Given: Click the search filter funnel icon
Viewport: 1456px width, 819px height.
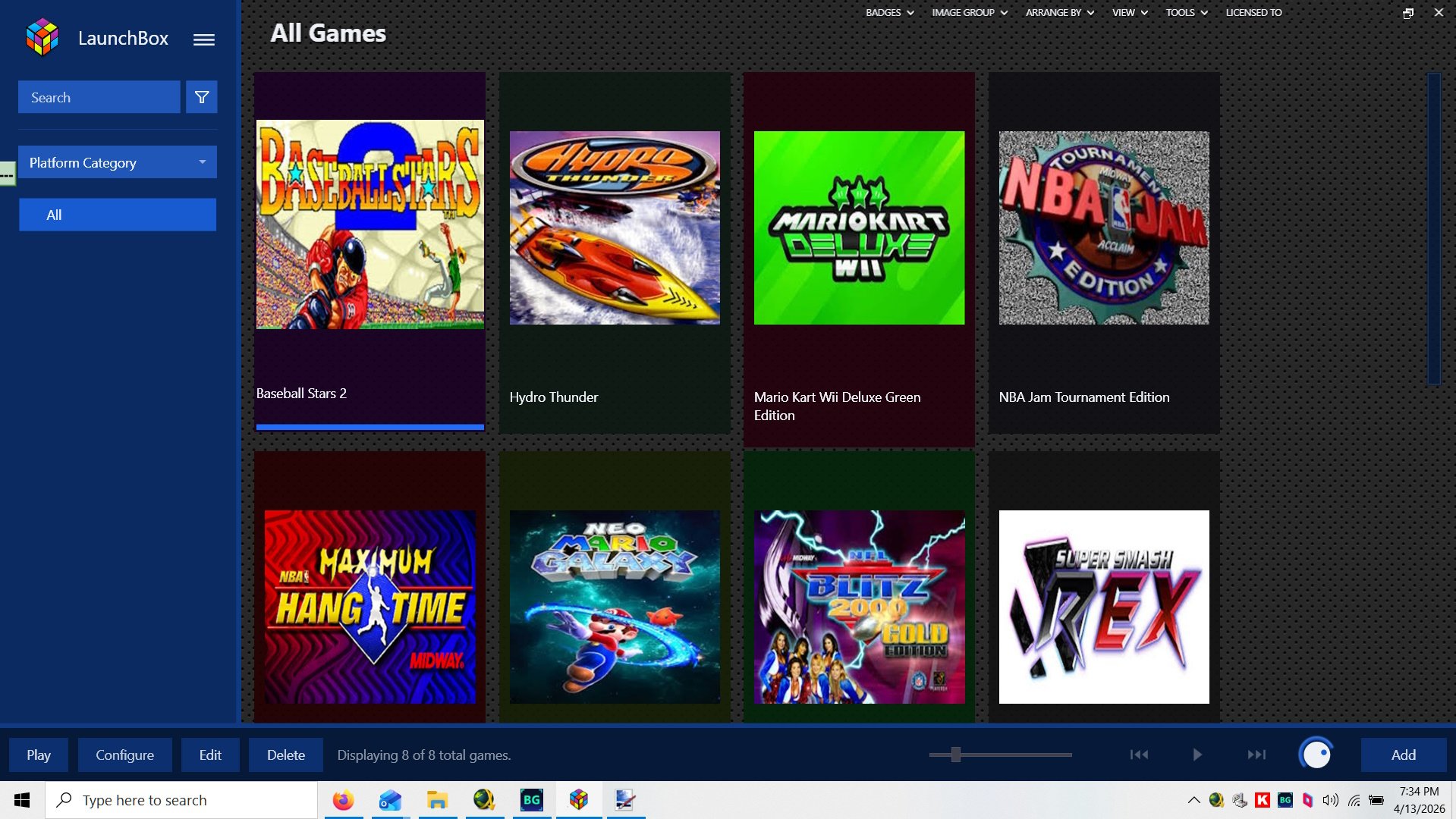Looking at the screenshot, I should [202, 97].
